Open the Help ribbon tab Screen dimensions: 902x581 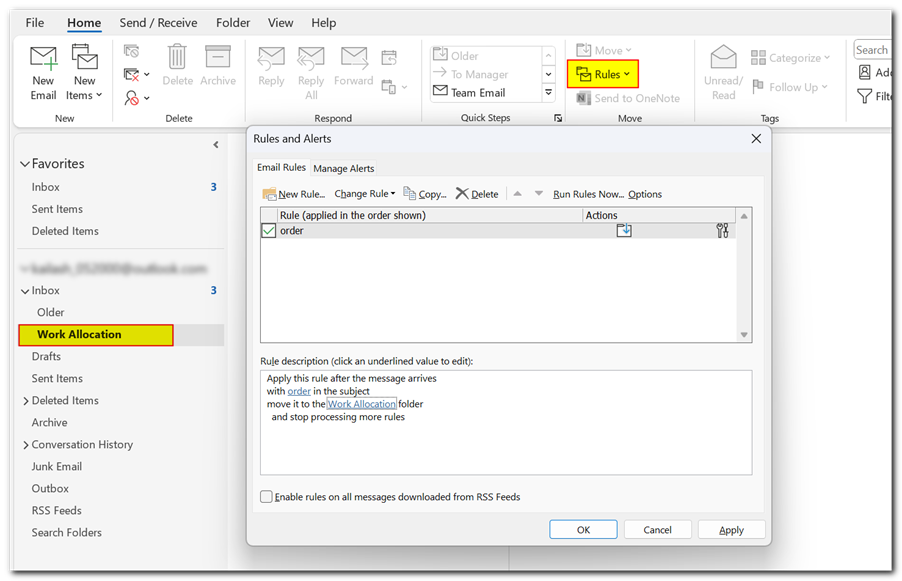pyautogui.click(x=323, y=23)
